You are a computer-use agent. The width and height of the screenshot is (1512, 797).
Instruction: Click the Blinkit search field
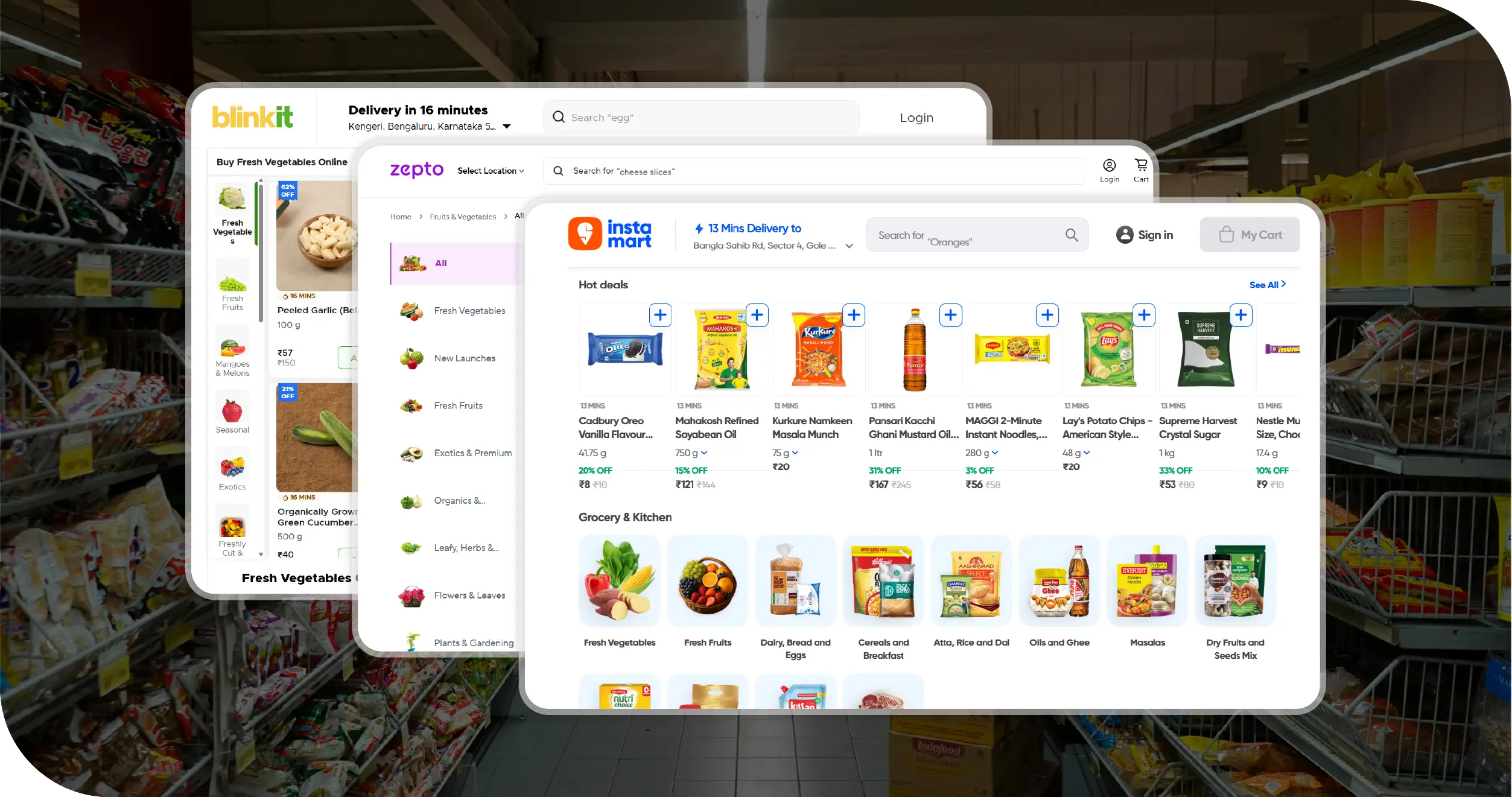(x=701, y=117)
